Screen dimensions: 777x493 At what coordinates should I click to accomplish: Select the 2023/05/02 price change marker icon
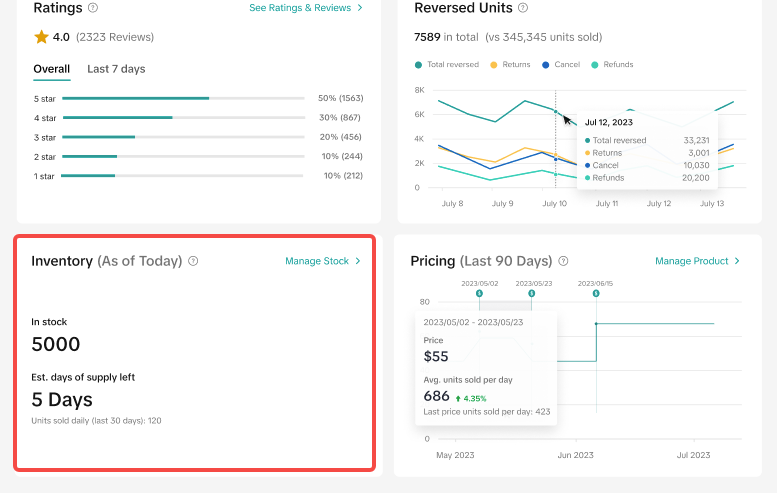tap(479, 293)
